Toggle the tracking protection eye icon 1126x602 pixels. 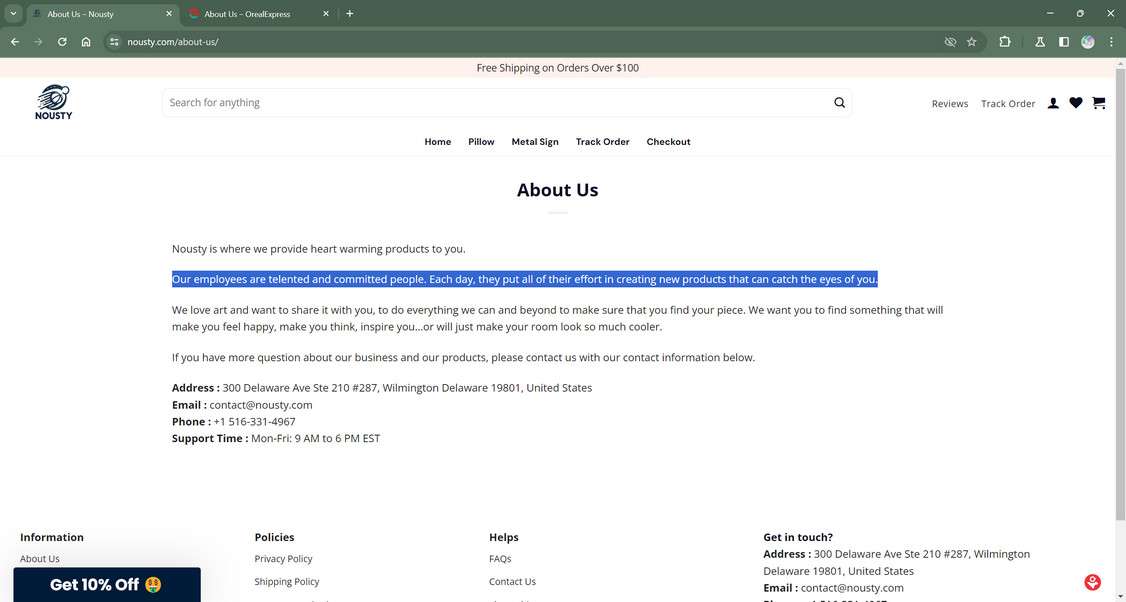pos(950,42)
